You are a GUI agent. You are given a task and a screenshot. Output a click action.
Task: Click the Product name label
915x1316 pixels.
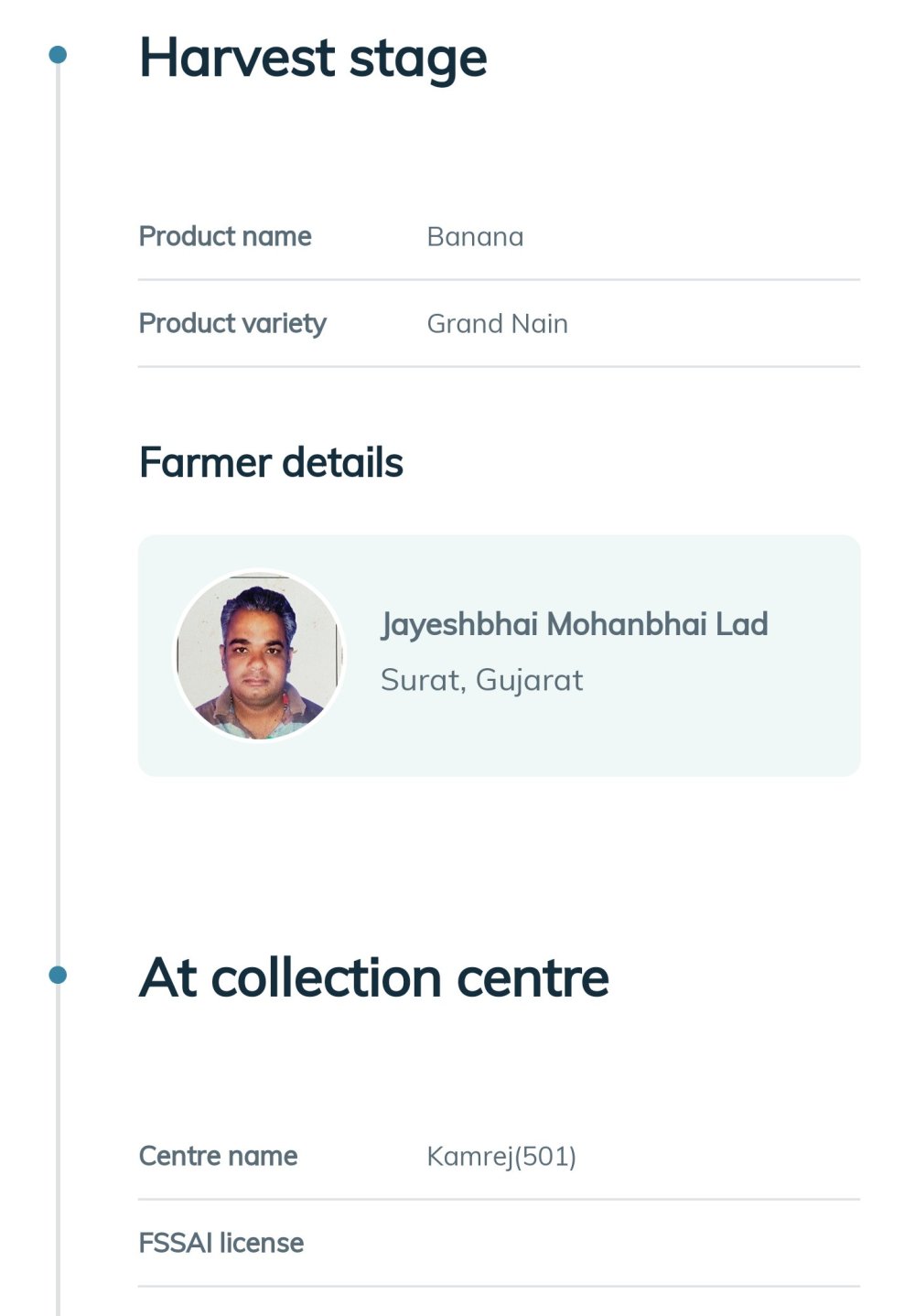click(x=225, y=236)
